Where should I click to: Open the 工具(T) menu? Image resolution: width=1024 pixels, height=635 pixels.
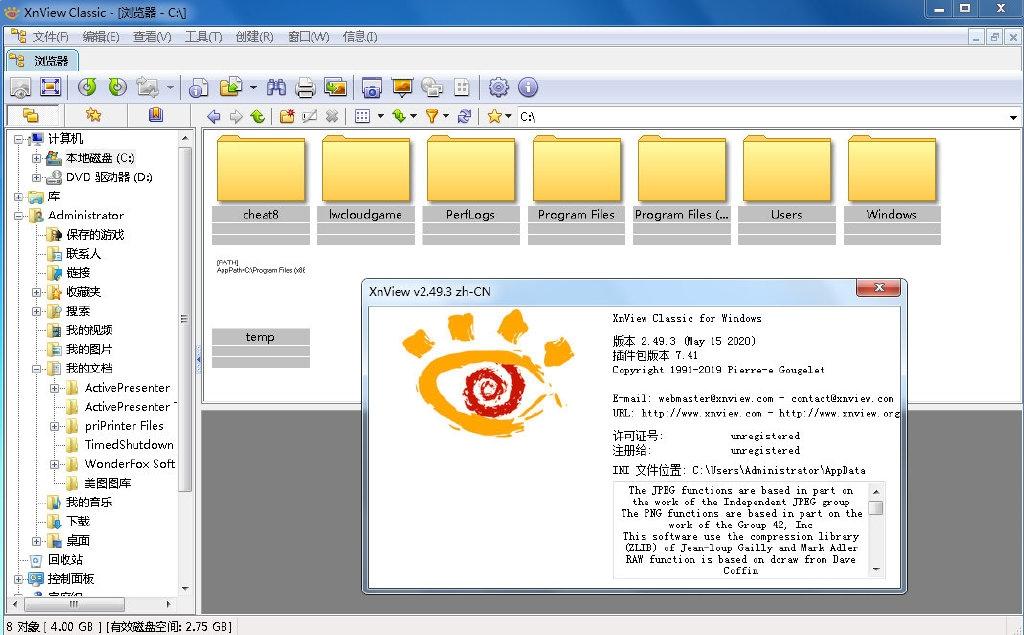click(x=203, y=37)
